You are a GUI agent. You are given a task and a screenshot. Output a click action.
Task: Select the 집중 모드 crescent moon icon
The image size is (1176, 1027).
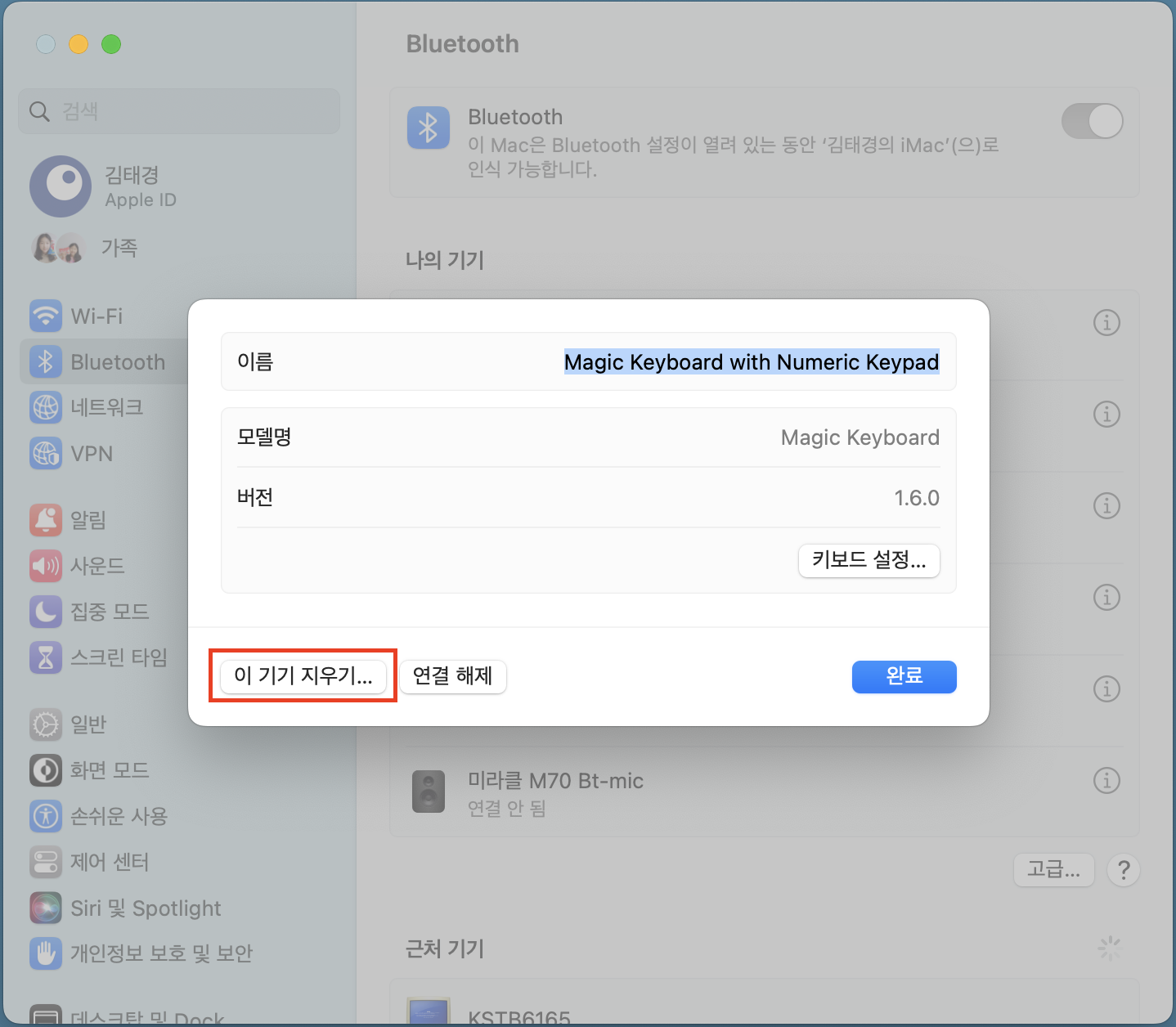(x=45, y=611)
